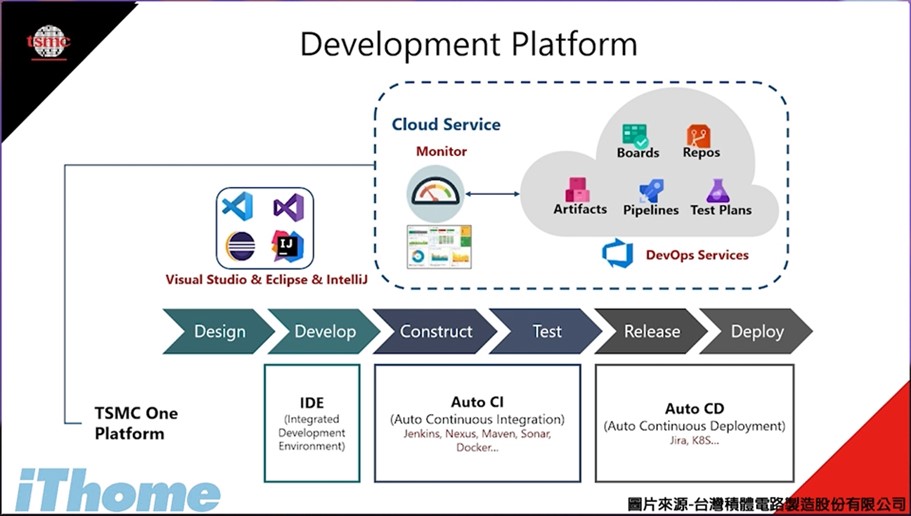The image size is (911, 516).
Task: Click the 'Docker...' text
Action: (x=477, y=447)
